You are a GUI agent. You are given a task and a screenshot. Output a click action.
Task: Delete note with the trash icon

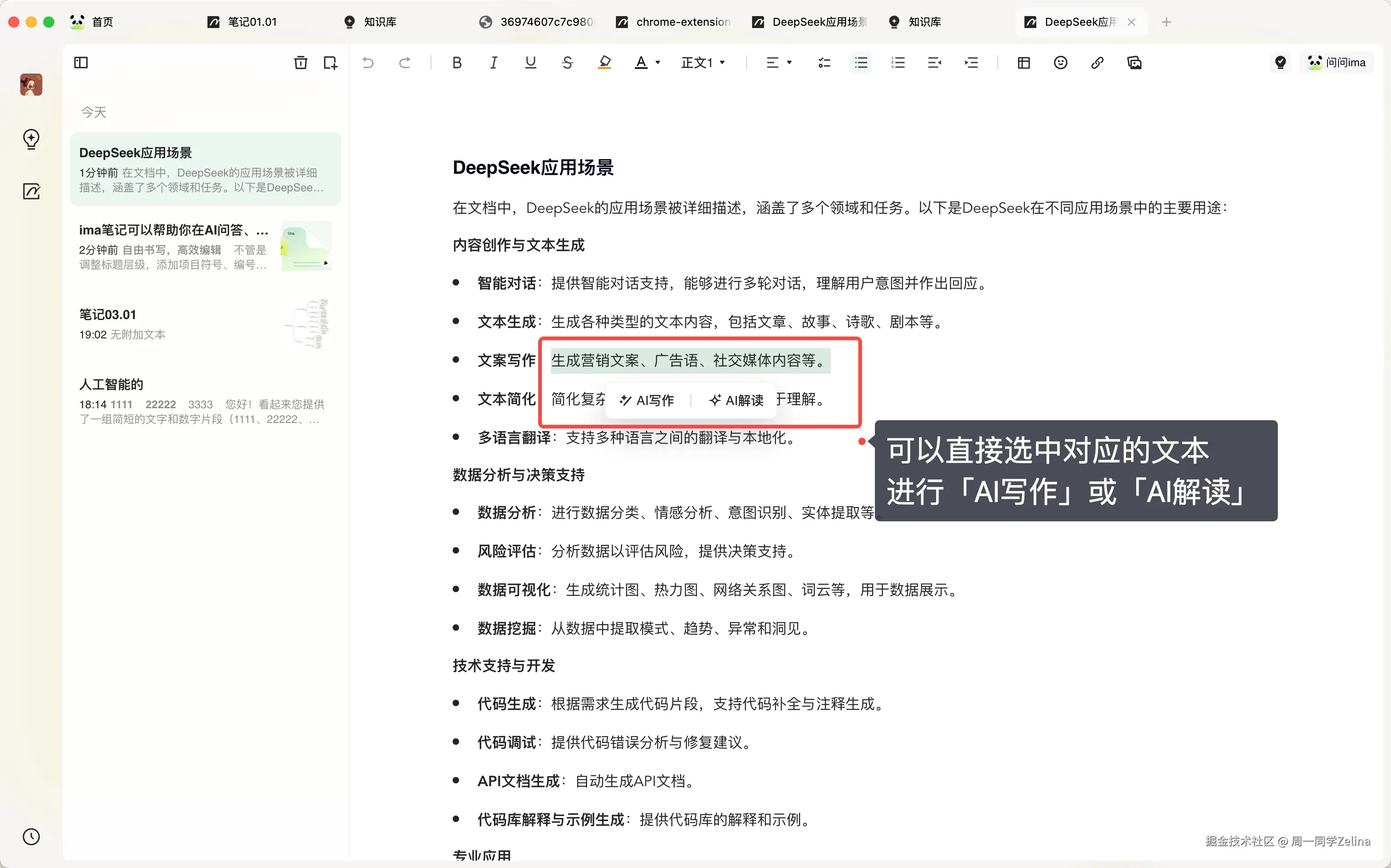(300, 63)
